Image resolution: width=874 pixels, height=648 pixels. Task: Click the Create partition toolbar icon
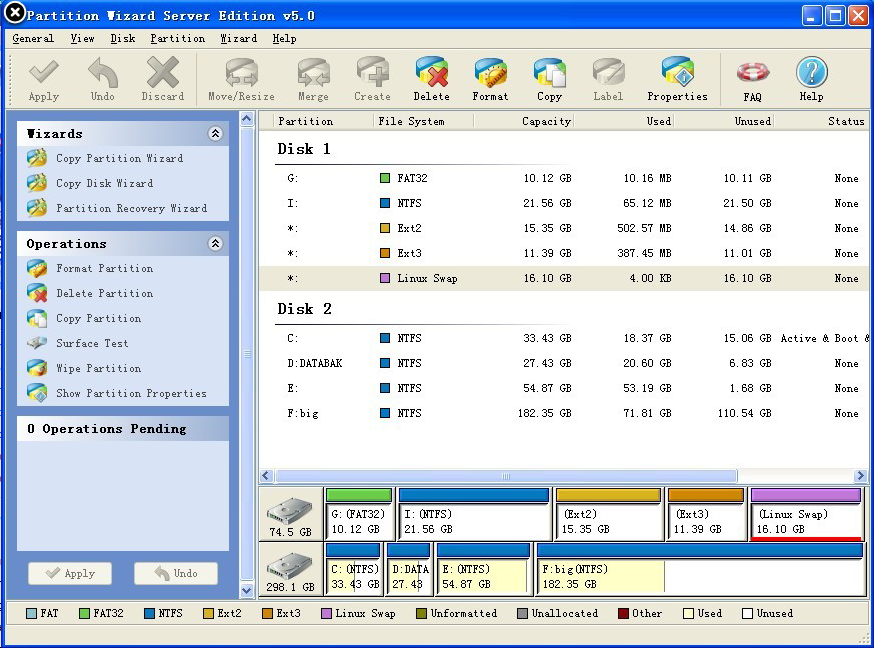(372, 80)
